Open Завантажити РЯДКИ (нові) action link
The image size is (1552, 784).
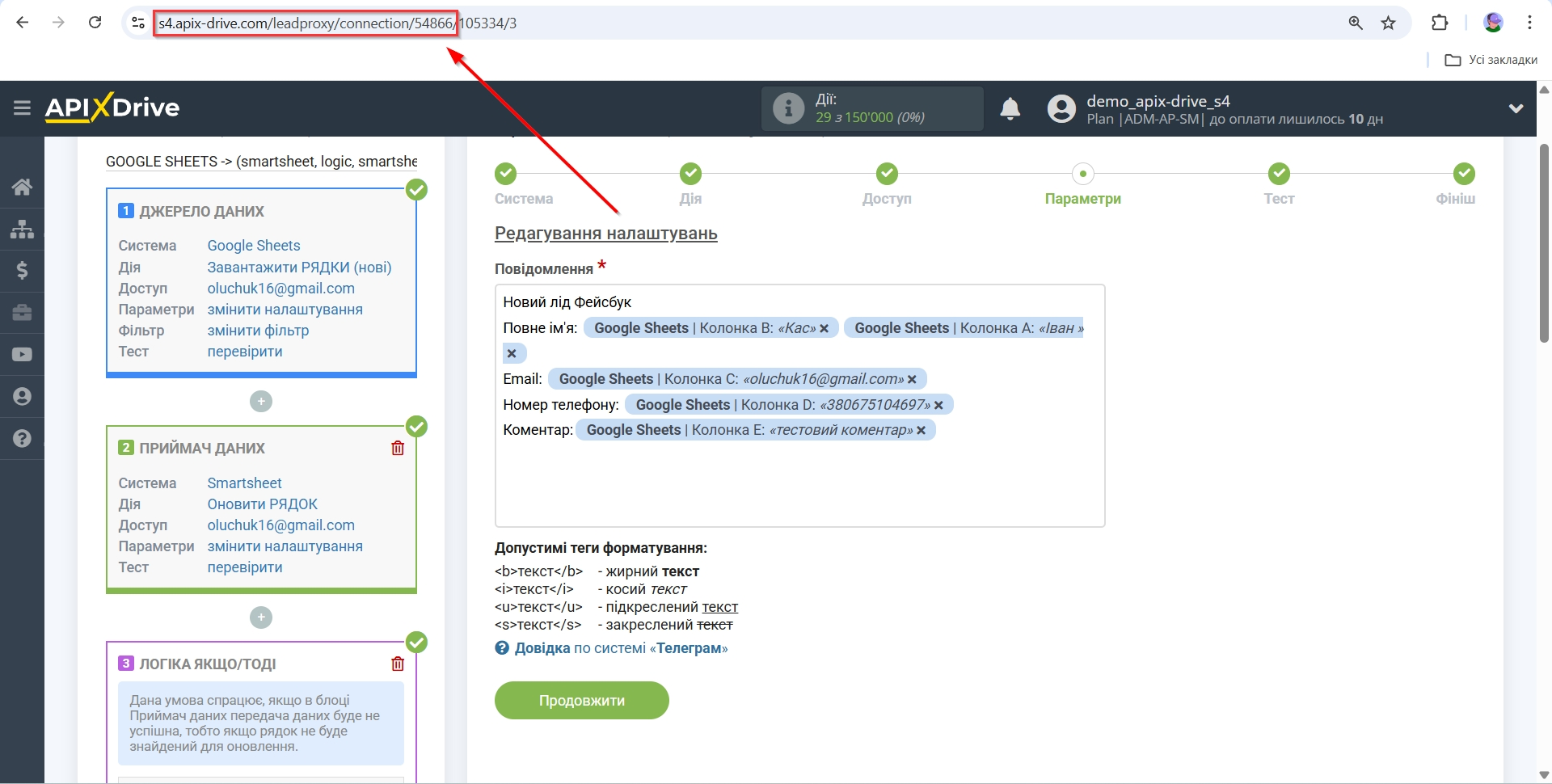tap(299, 268)
